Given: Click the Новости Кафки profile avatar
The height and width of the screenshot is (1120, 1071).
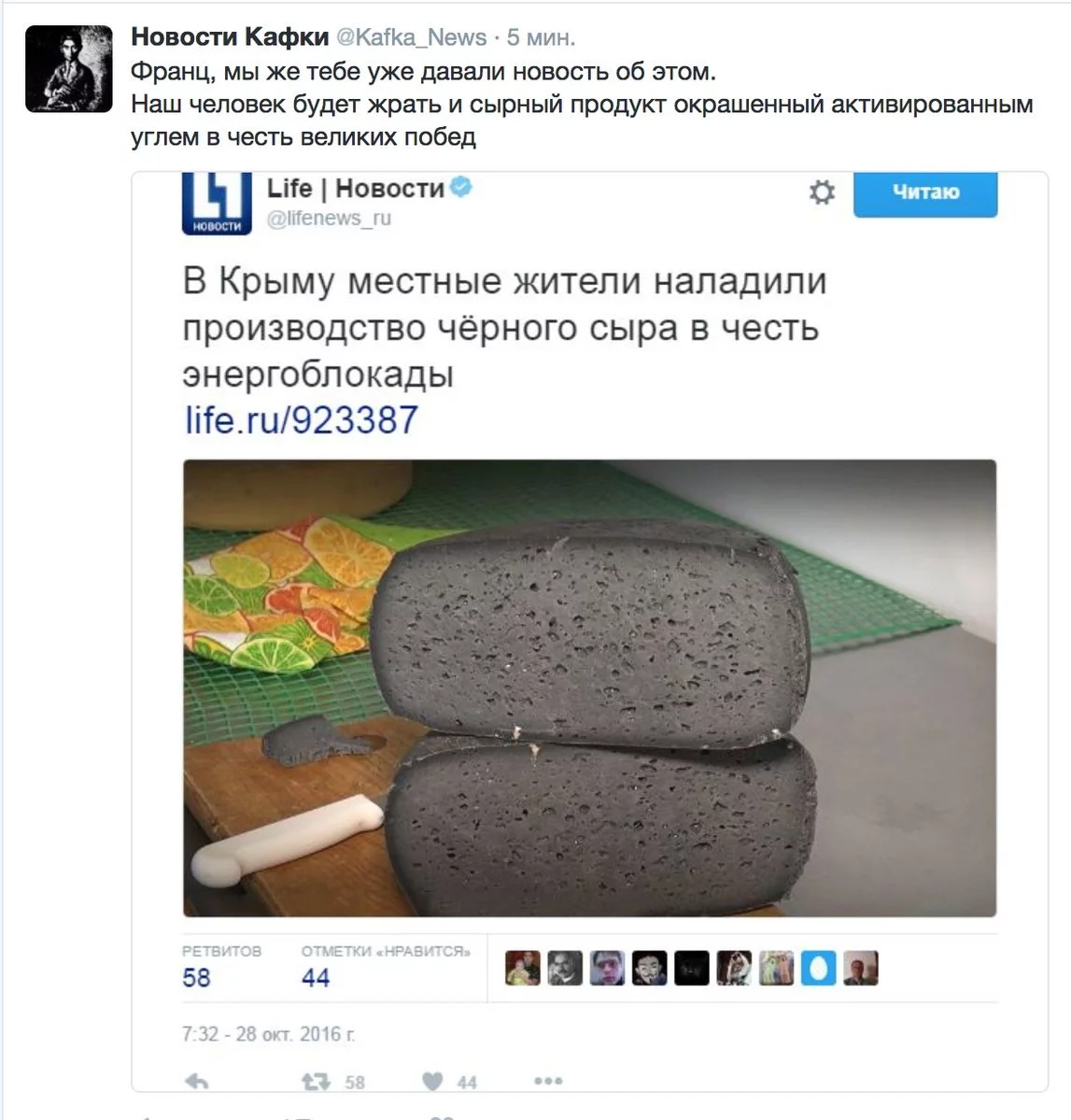Looking at the screenshot, I should (x=69, y=68).
